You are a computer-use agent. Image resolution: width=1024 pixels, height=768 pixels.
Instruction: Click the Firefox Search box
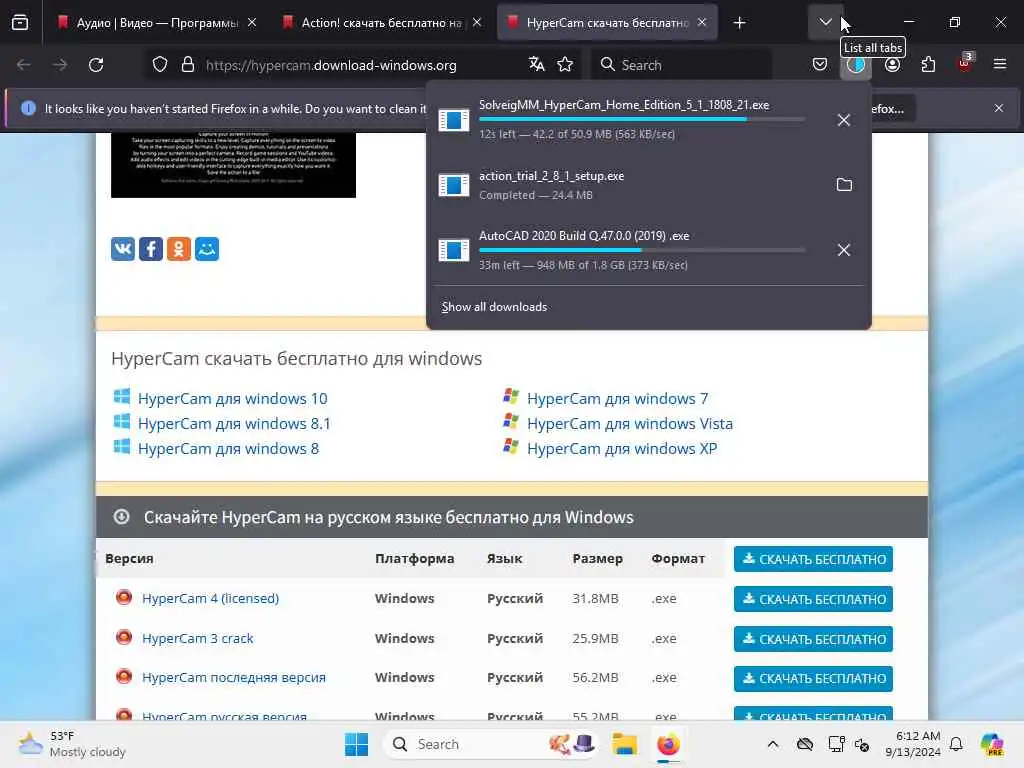[x=682, y=65]
